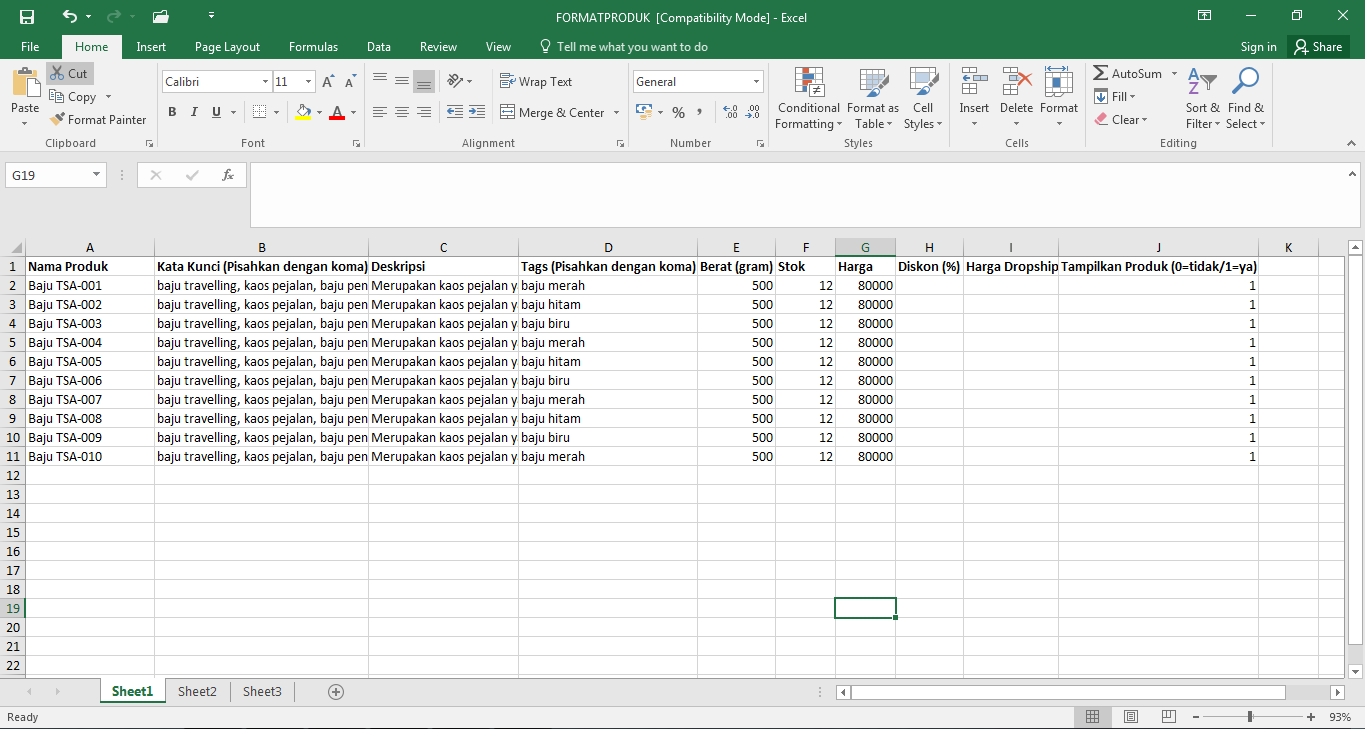
Task: Open Sort & Filter options
Action: [1202, 98]
